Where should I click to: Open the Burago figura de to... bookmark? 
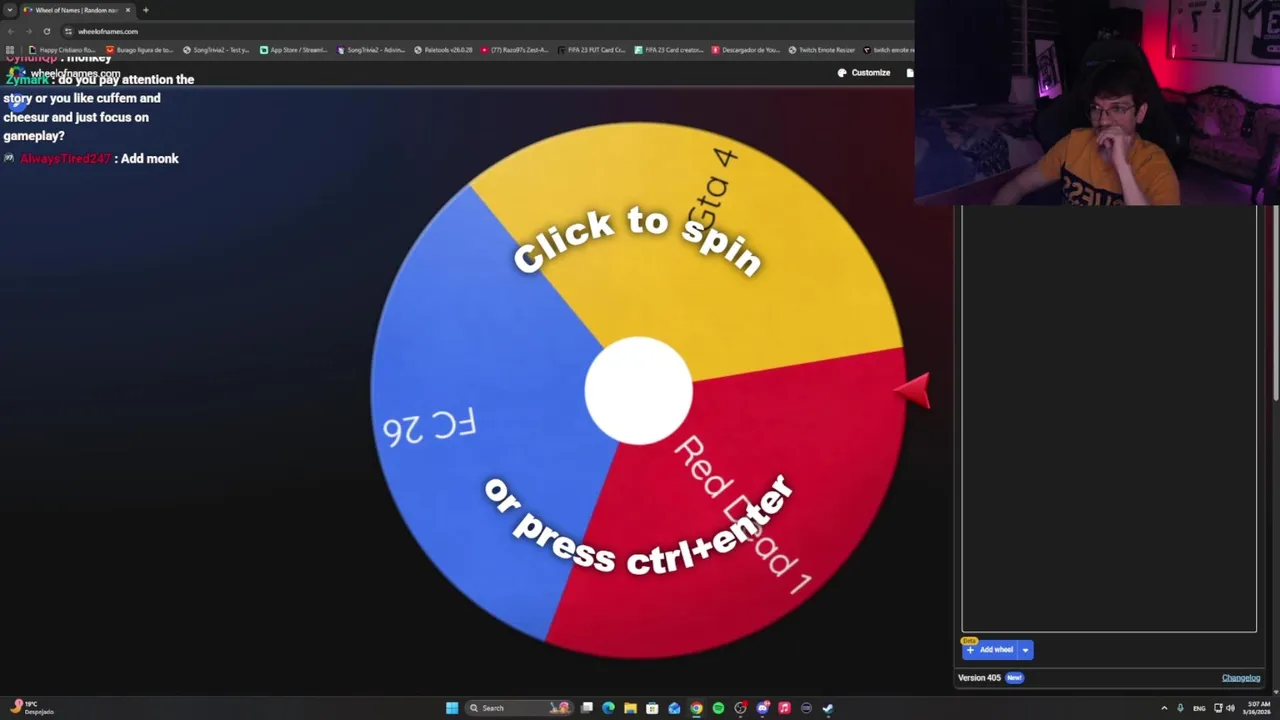pos(139,50)
